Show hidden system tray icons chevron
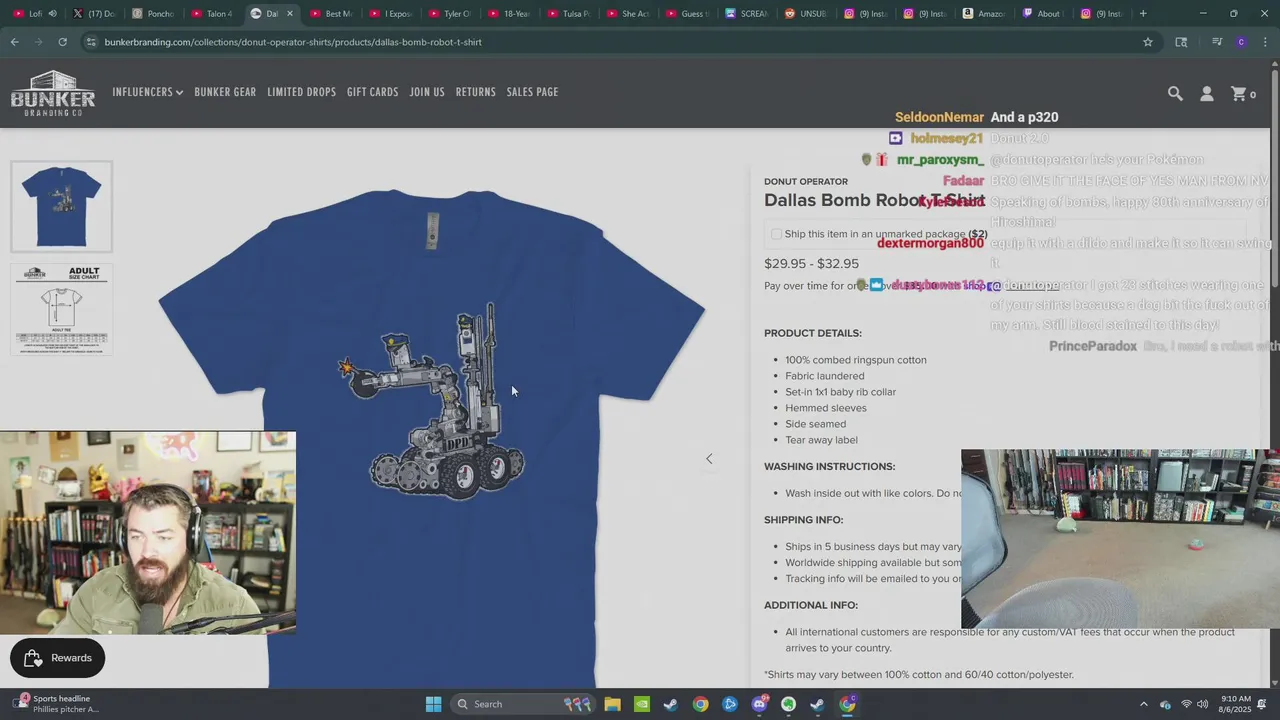This screenshot has width=1280, height=720. coord(1144,704)
